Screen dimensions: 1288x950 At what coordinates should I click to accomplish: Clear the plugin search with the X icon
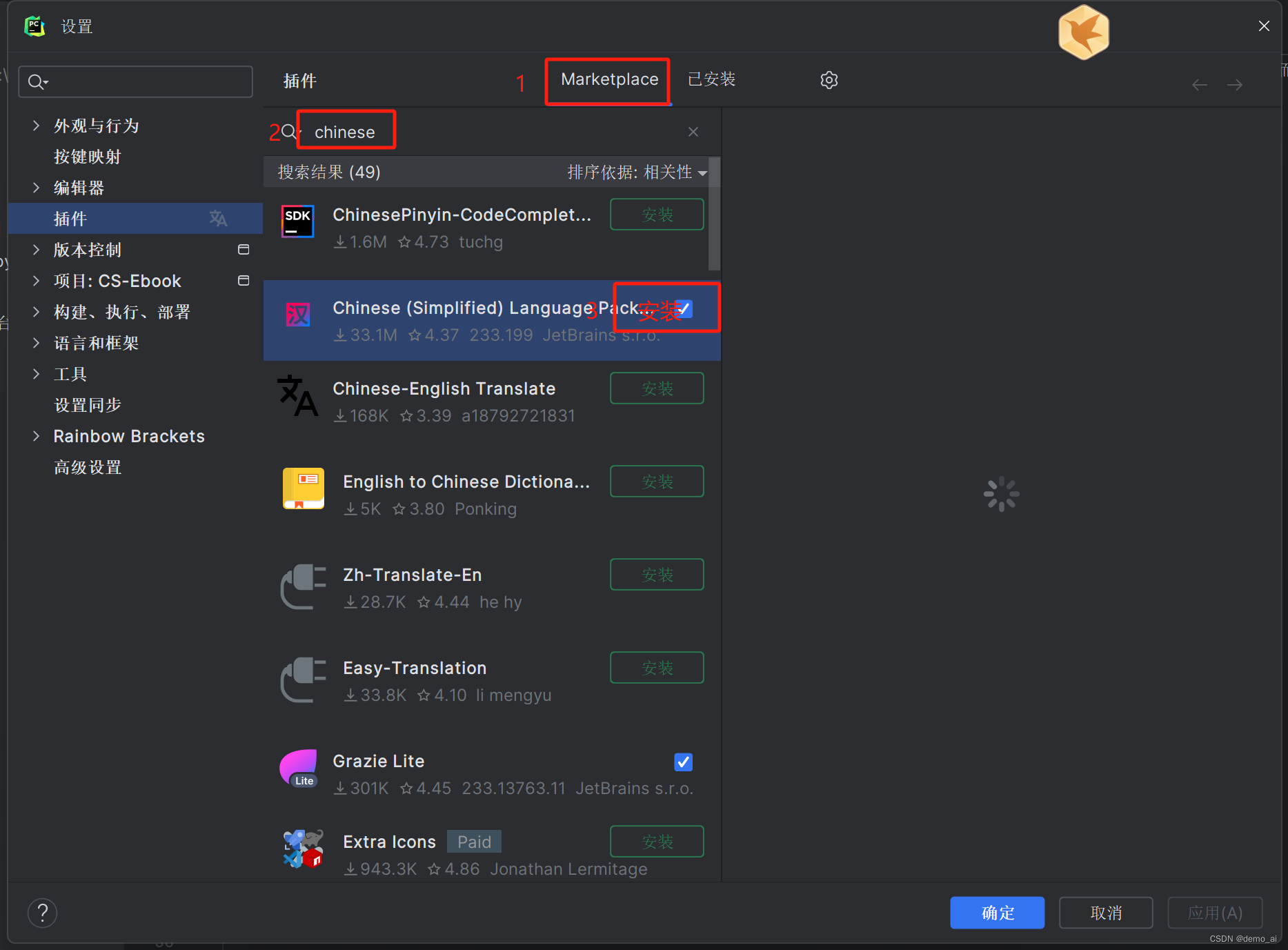click(693, 132)
